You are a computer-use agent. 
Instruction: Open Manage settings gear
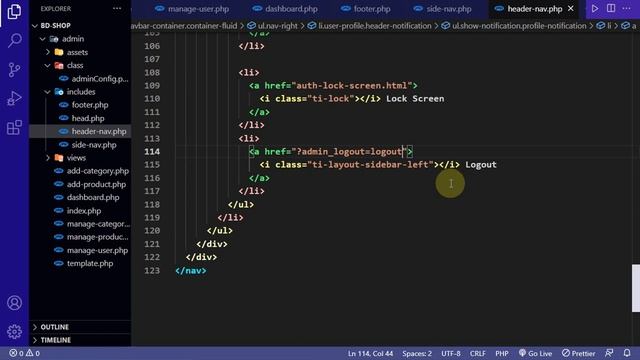(14, 331)
